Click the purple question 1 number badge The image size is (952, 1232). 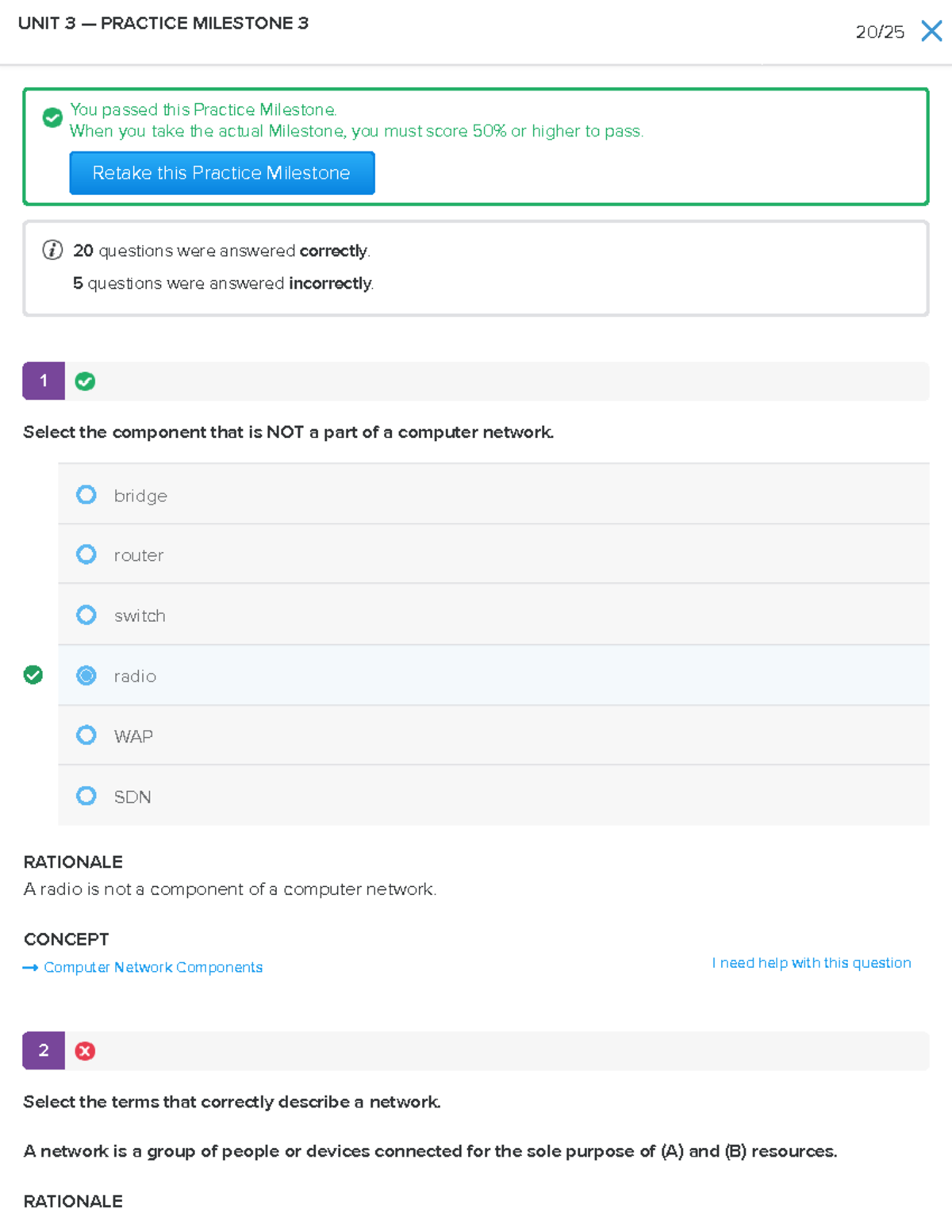(44, 382)
